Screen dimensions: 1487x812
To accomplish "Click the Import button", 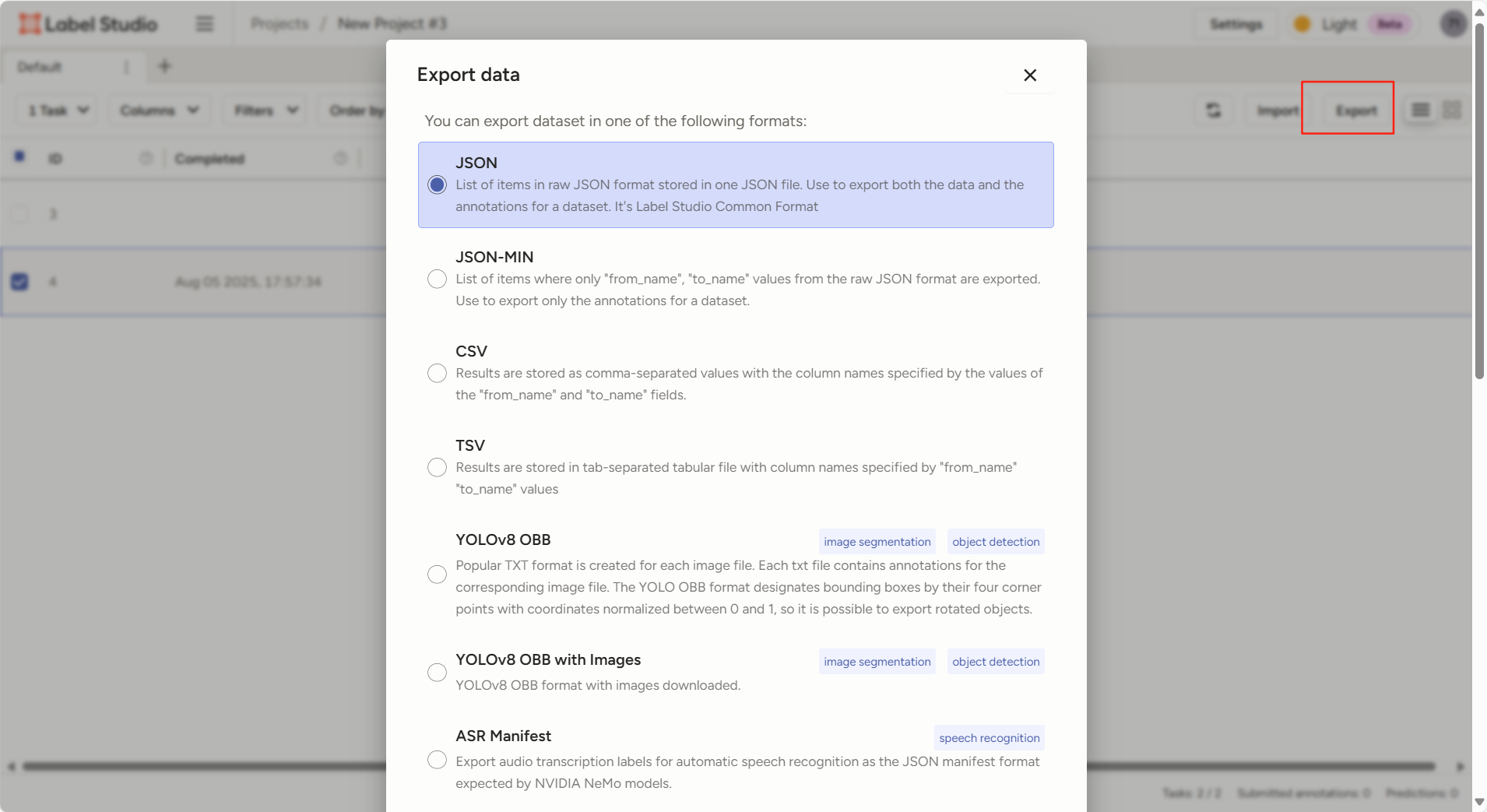I will 1278,111.
